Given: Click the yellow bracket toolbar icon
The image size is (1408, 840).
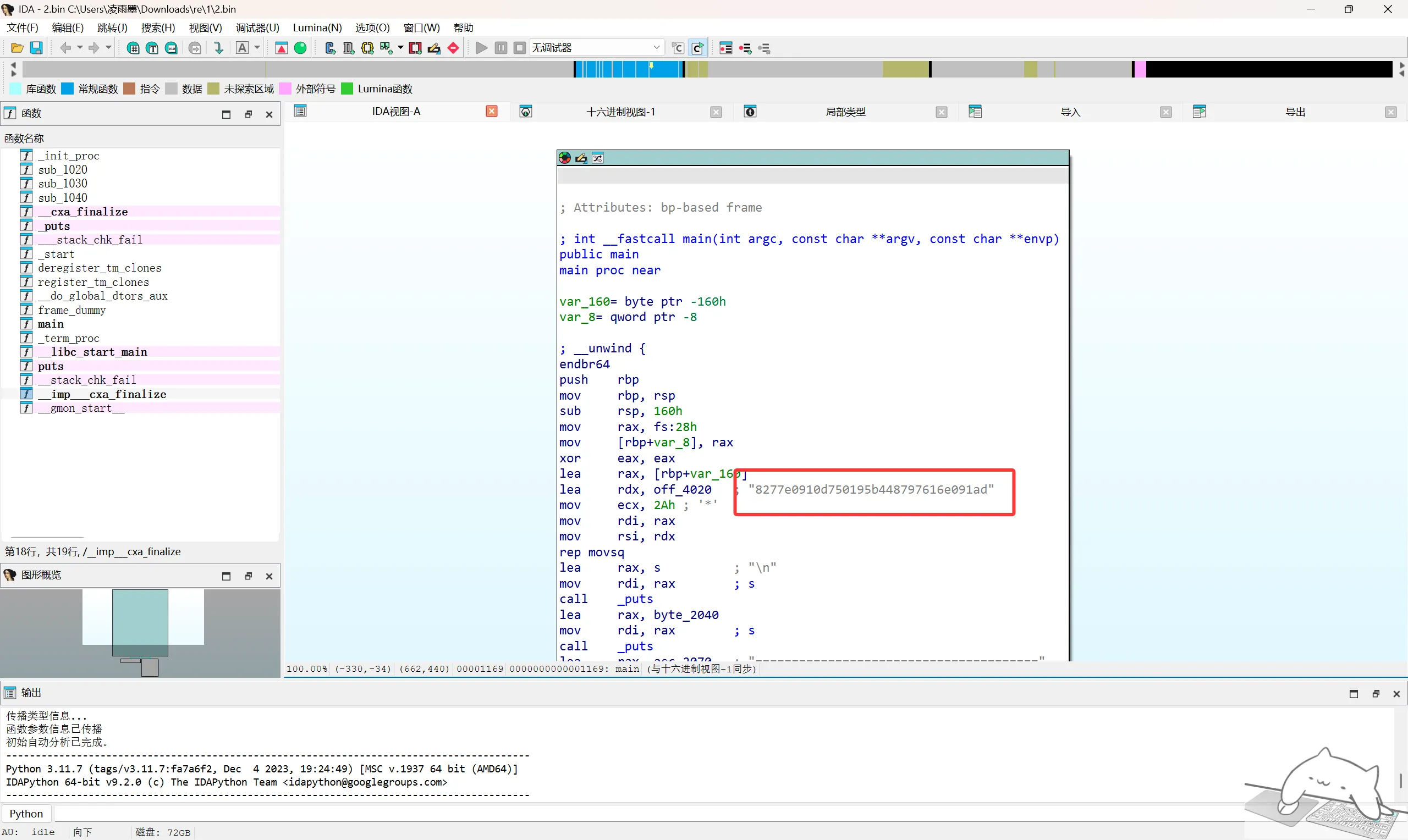Looking at the screenshot, I should (x=367, y=48).
